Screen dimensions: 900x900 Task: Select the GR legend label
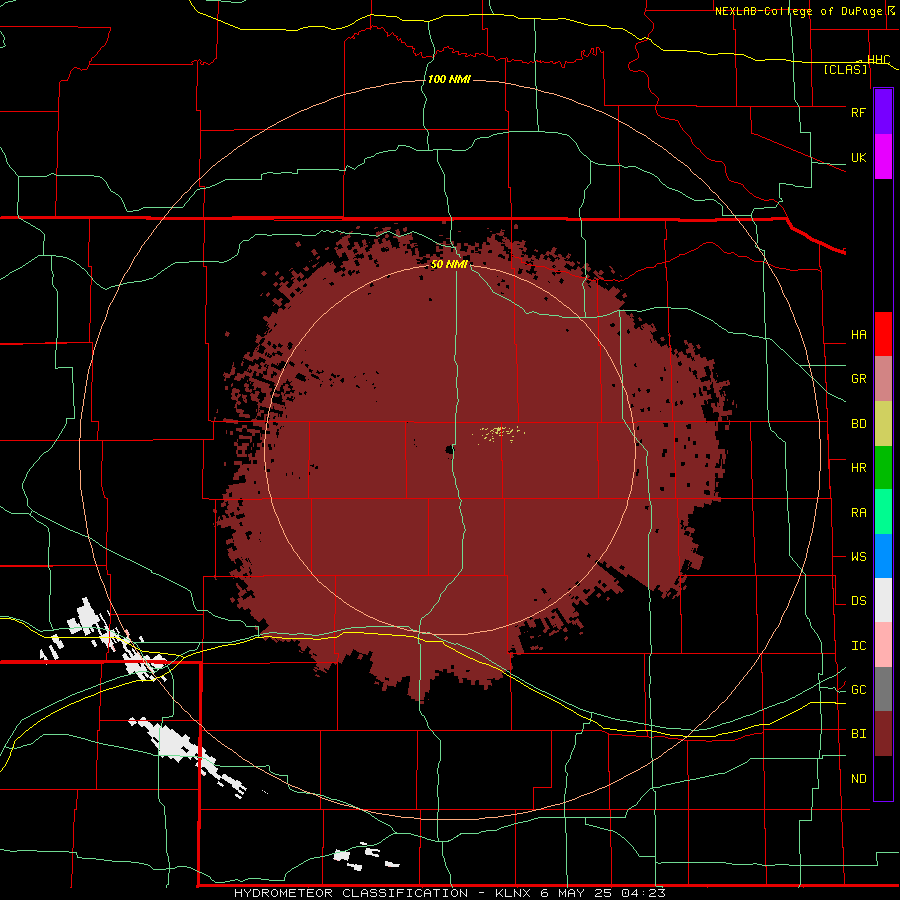pos(859,379)
